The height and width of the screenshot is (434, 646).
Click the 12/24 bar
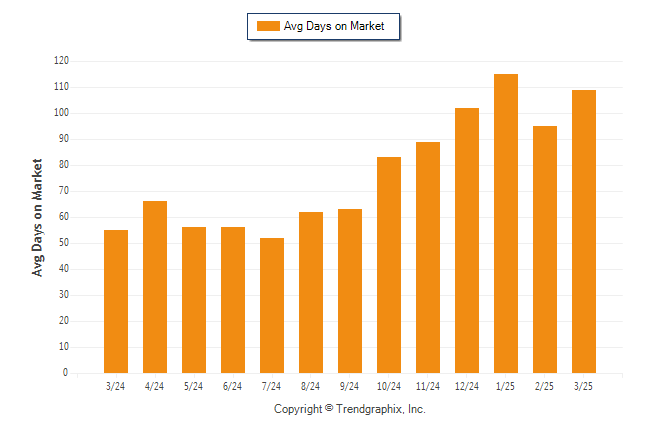pos(467,240)
